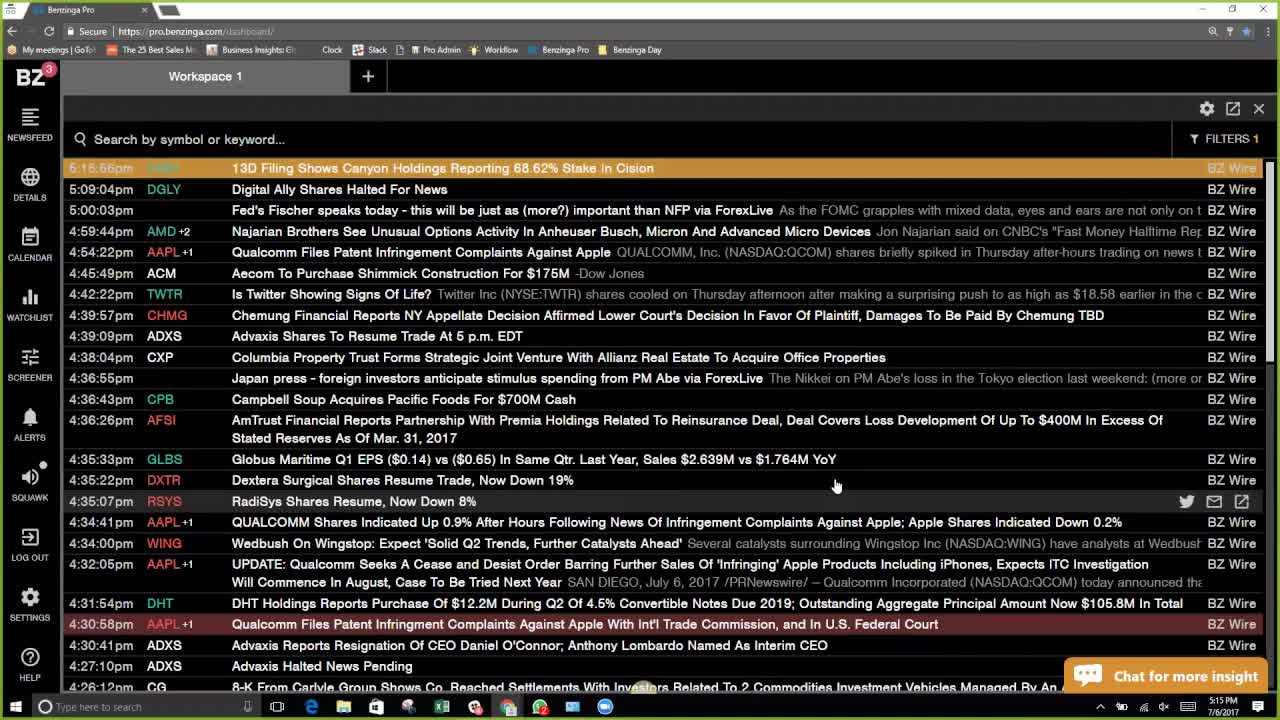Click the CHMG ticker symbol

click(167, 315)
